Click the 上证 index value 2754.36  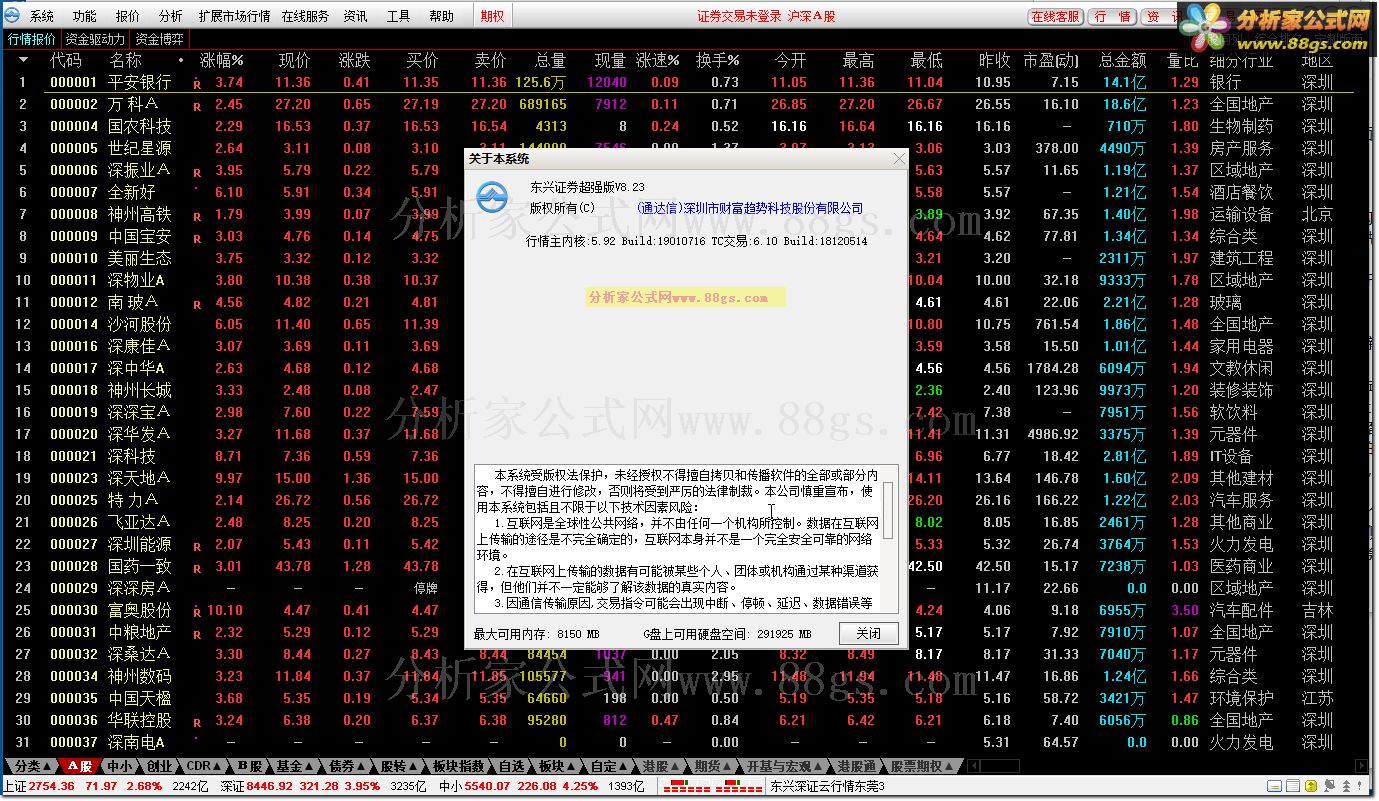(52, 788)
